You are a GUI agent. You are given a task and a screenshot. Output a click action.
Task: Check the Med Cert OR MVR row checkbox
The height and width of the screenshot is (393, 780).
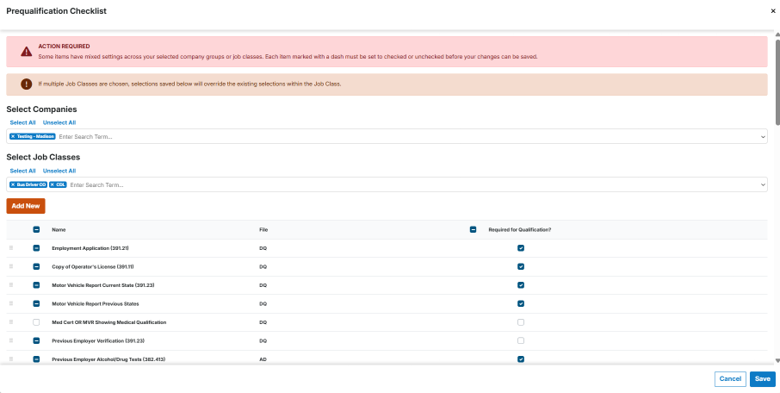36,322
